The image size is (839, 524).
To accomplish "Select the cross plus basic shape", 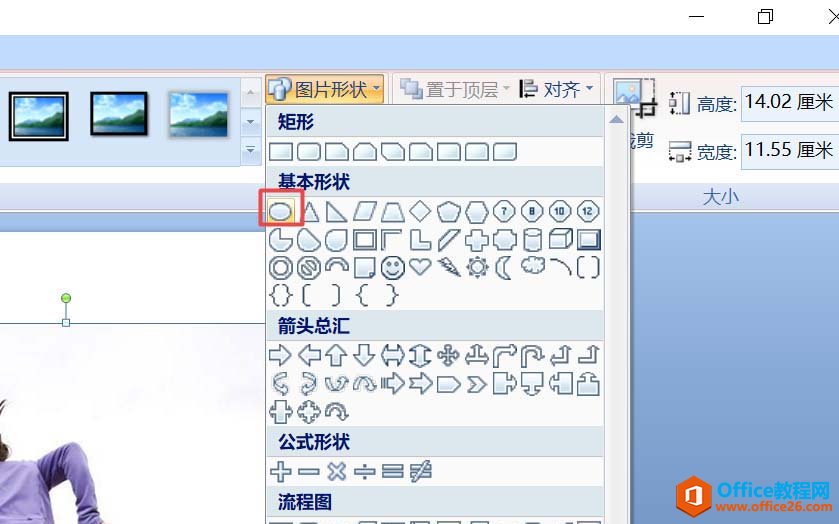I will tap(476, 240).
